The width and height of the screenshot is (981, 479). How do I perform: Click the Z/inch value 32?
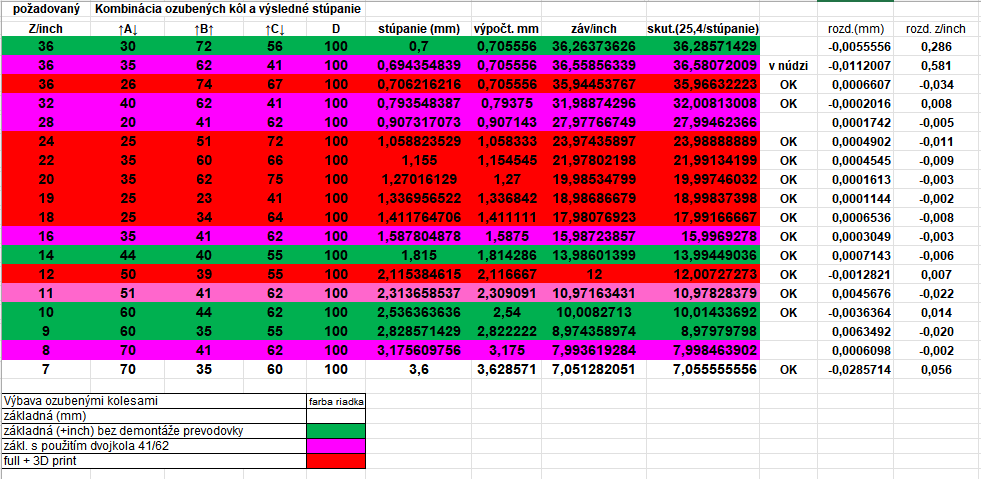point(46,103)
